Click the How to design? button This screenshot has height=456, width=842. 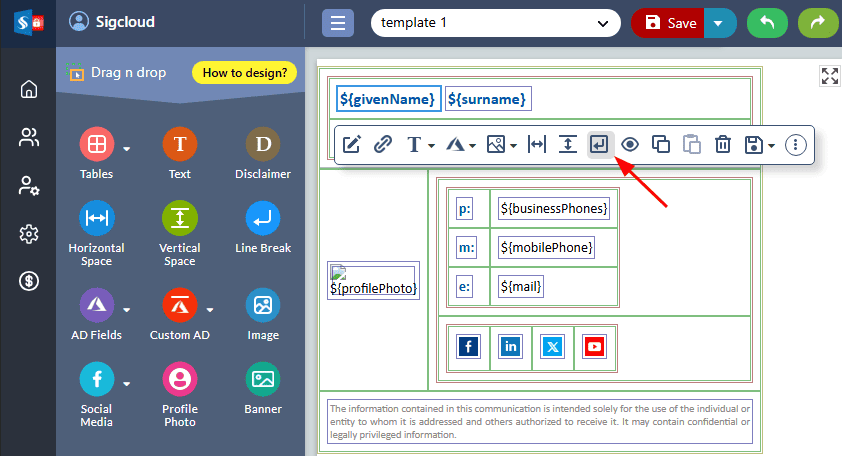coord(244,72)
